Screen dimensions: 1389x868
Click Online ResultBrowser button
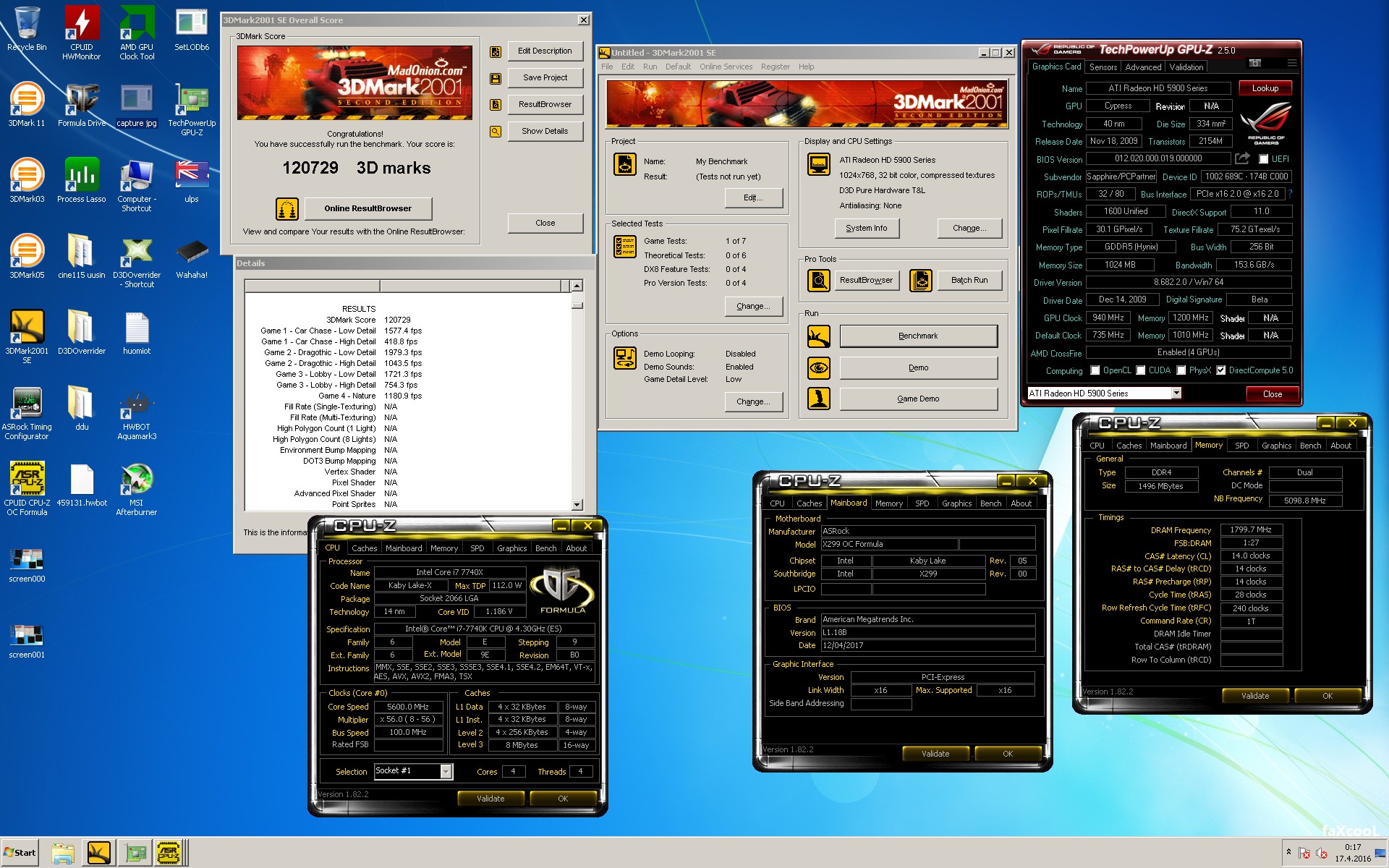(368, 208)
